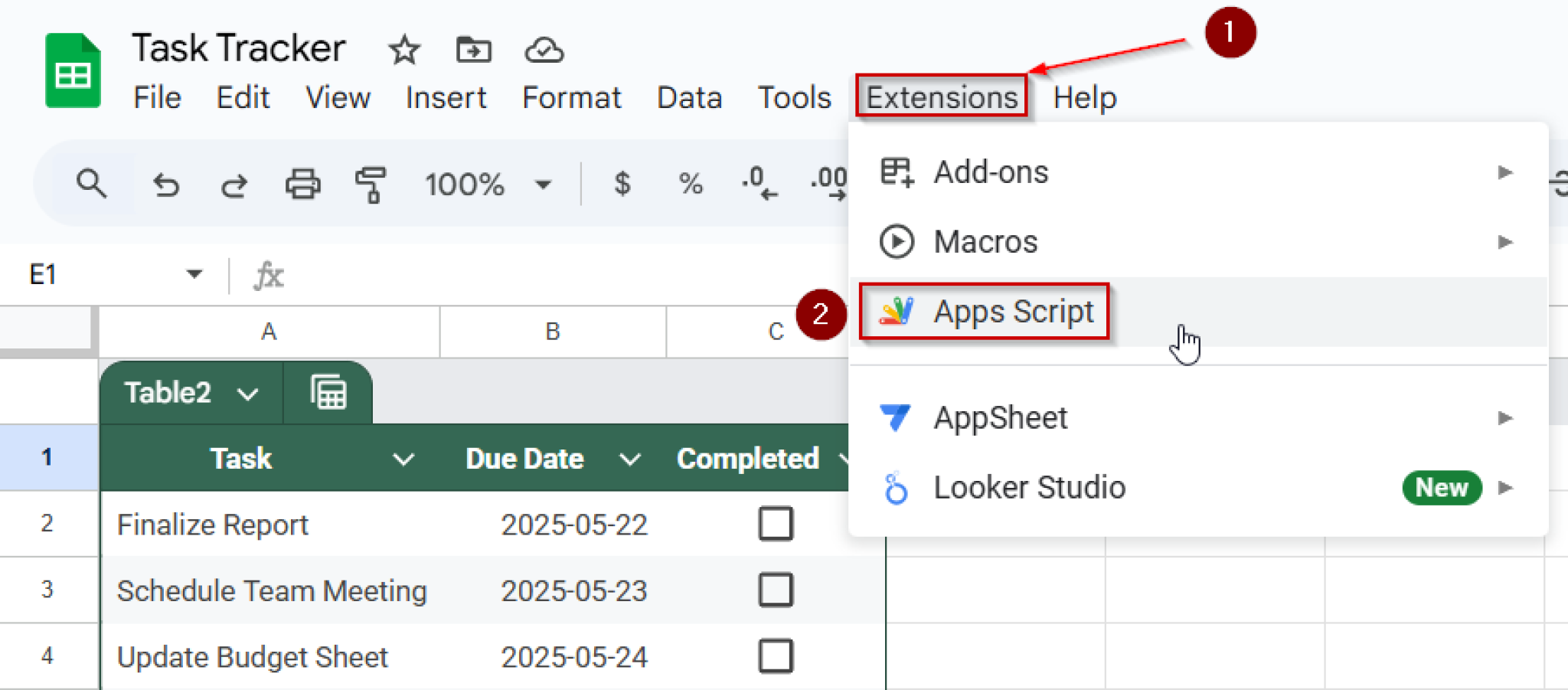Check Completed for Update Budget Sheet

point(776,656)
